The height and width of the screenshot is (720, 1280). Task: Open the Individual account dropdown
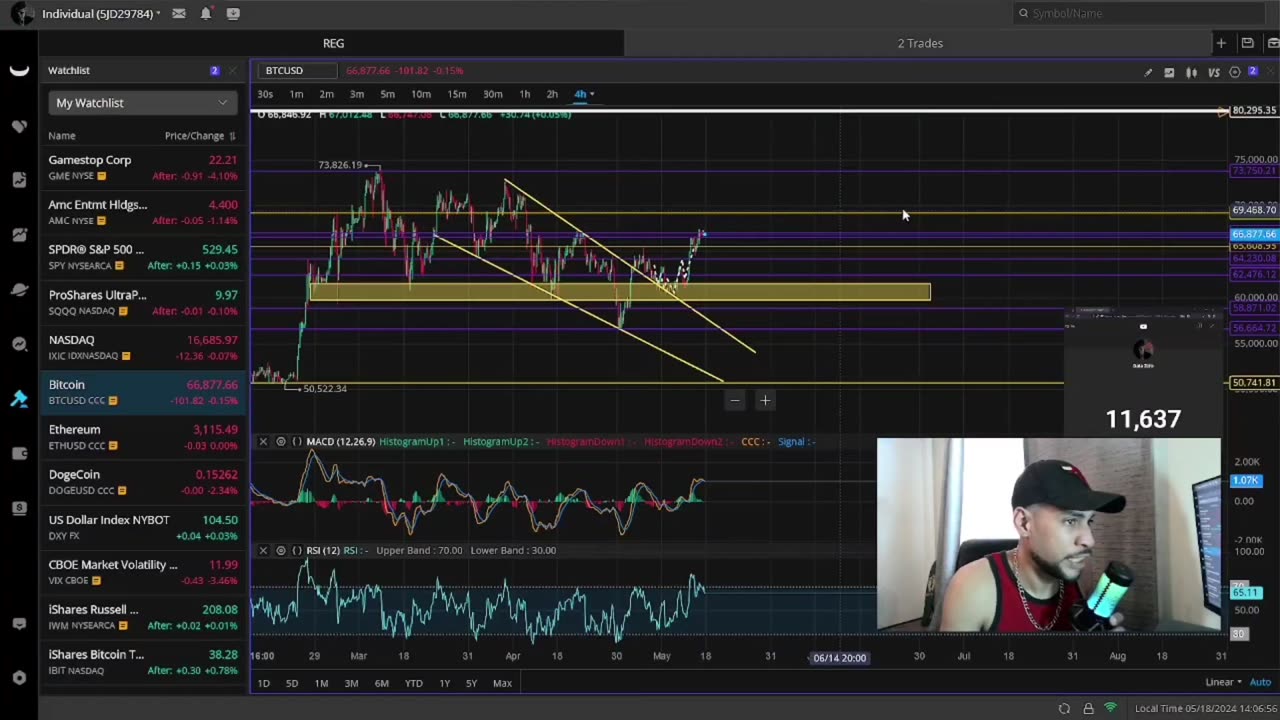(101, 14)
